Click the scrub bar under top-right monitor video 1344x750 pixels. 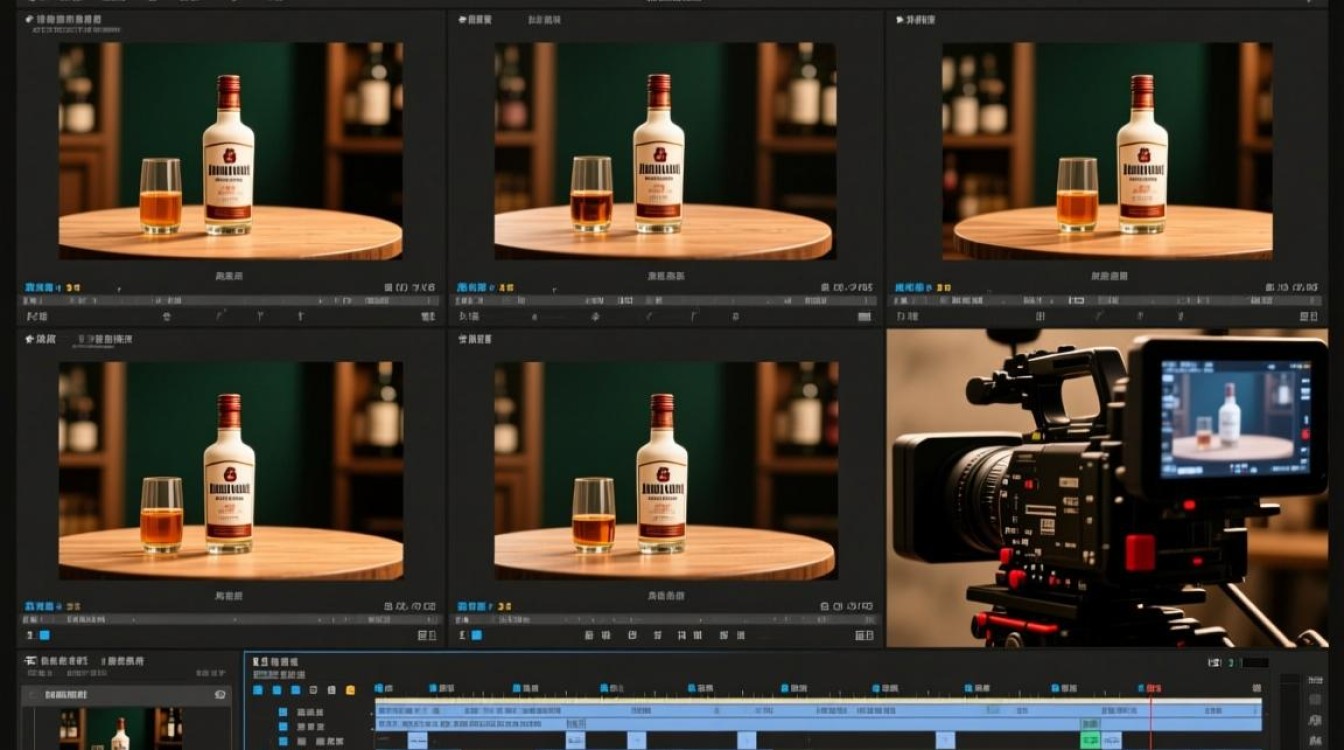(1105, 300)
